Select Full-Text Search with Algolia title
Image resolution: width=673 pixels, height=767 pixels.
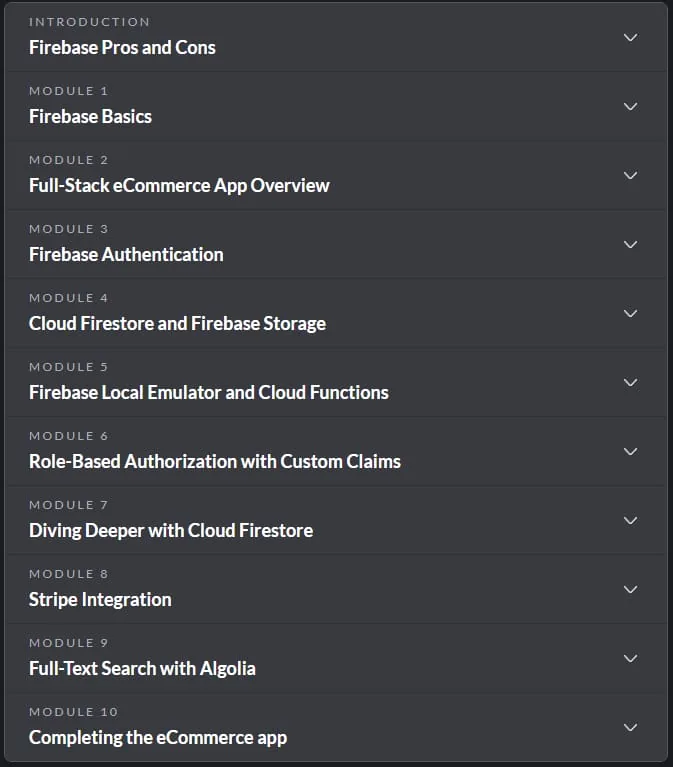point(142,669)
